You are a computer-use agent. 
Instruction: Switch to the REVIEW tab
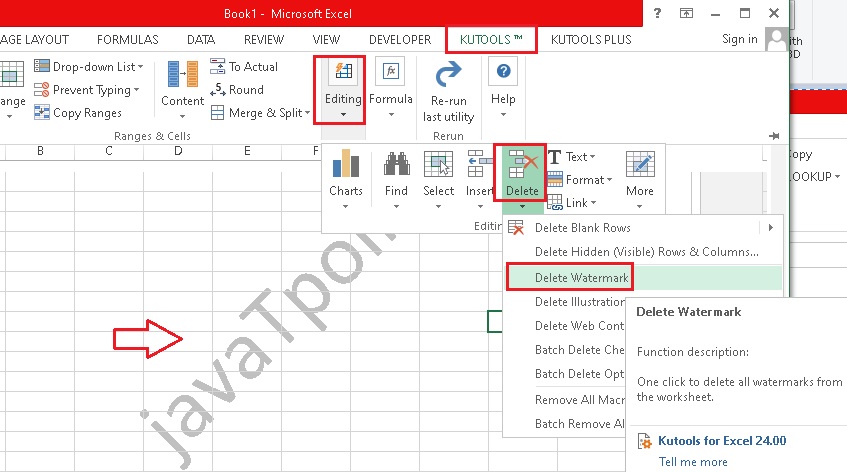tap(264, 39)
